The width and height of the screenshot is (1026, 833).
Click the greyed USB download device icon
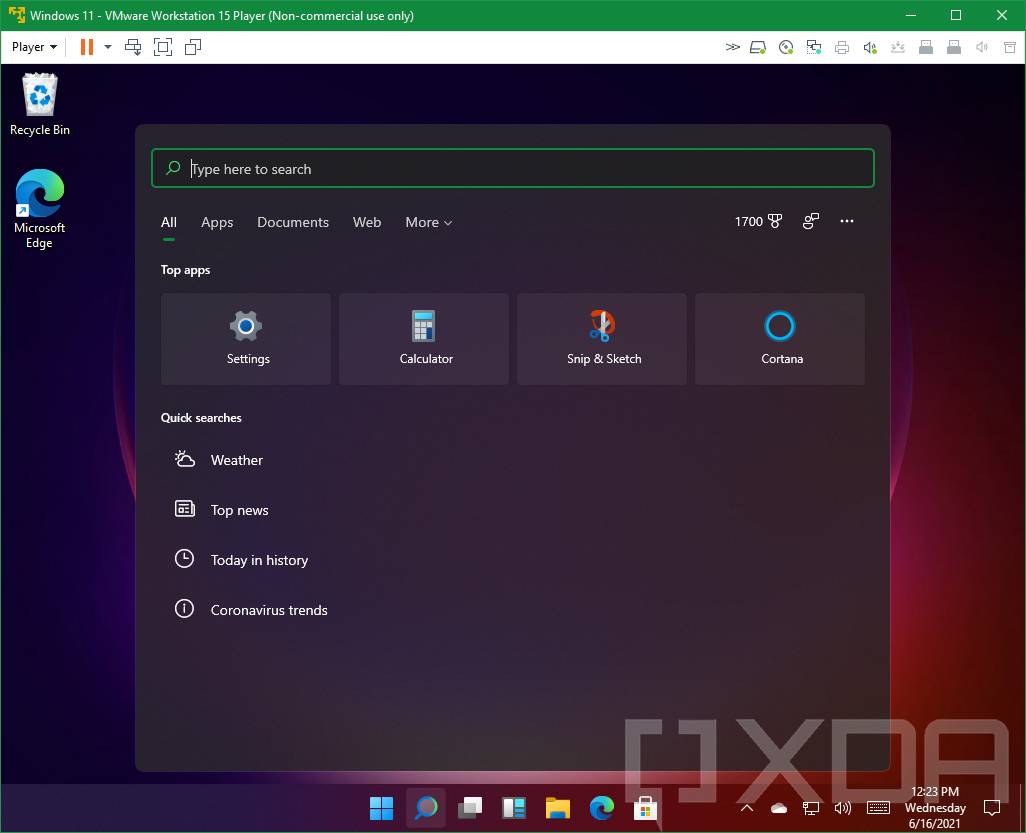(898, 47)
